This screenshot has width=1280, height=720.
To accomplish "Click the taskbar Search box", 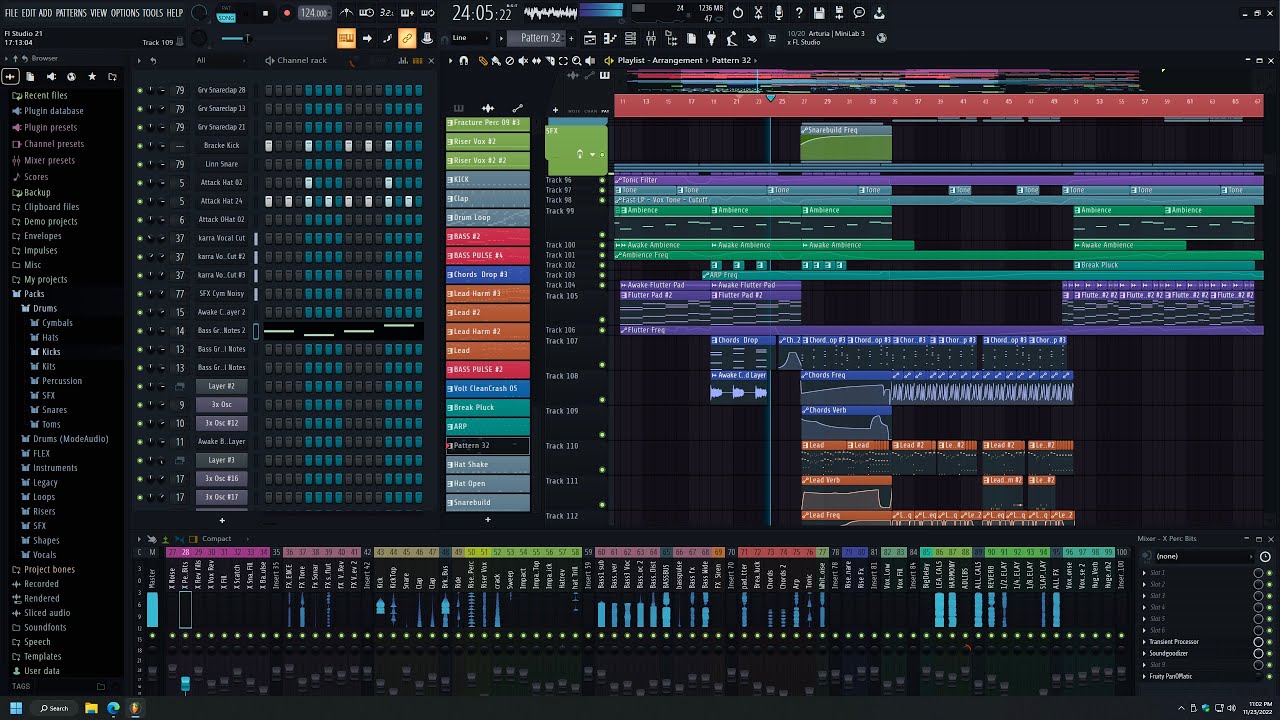I will [55, 708].
